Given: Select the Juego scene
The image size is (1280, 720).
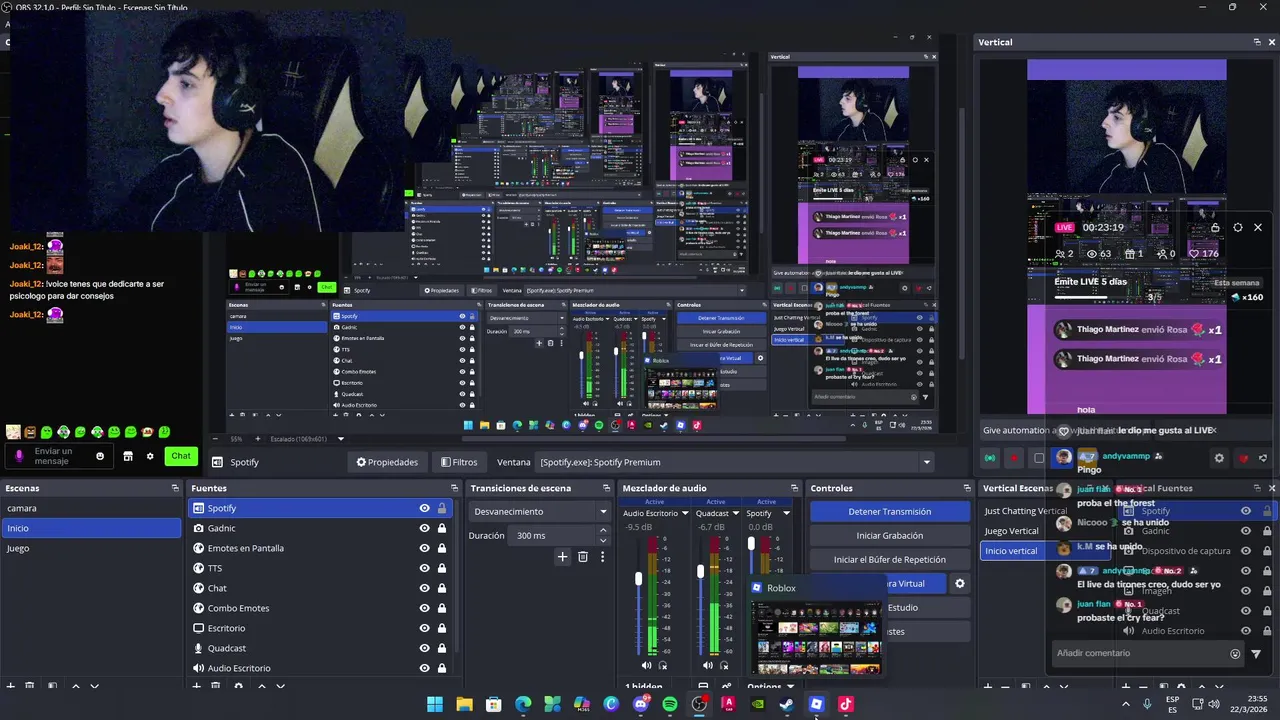Looking at the screenshot, I should (x=90, y=548).
